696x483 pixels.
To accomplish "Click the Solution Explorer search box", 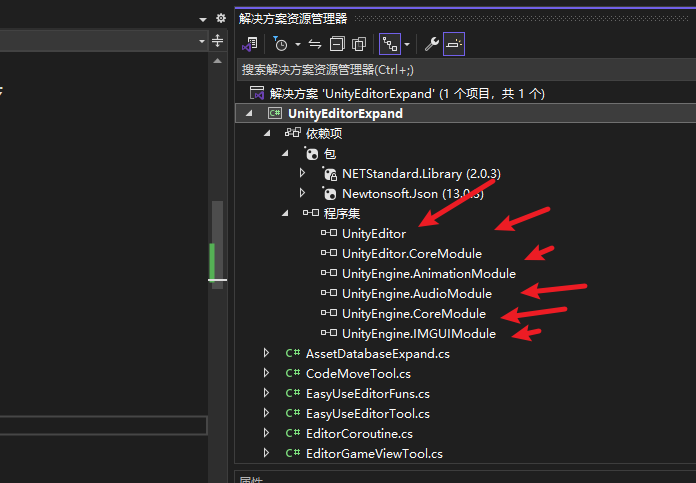I will coord(466,70).
